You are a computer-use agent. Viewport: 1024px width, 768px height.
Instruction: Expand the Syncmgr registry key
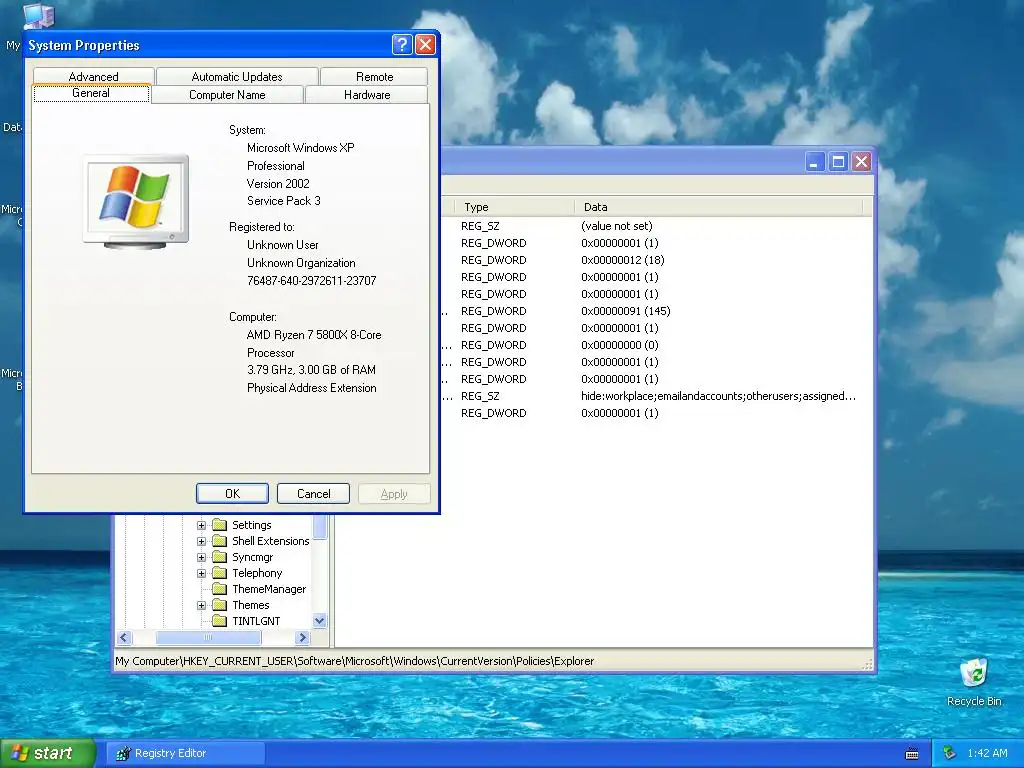[x=201, y=557]
